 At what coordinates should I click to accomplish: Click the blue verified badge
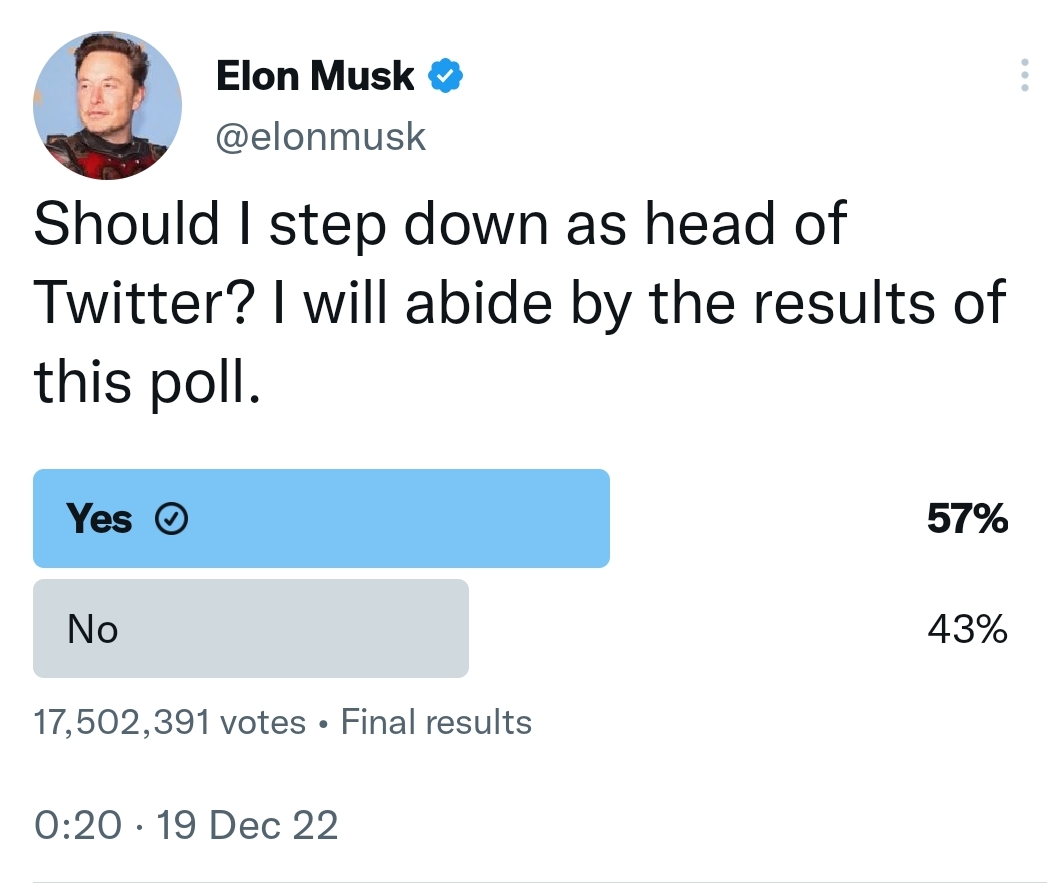coord(444,76)
